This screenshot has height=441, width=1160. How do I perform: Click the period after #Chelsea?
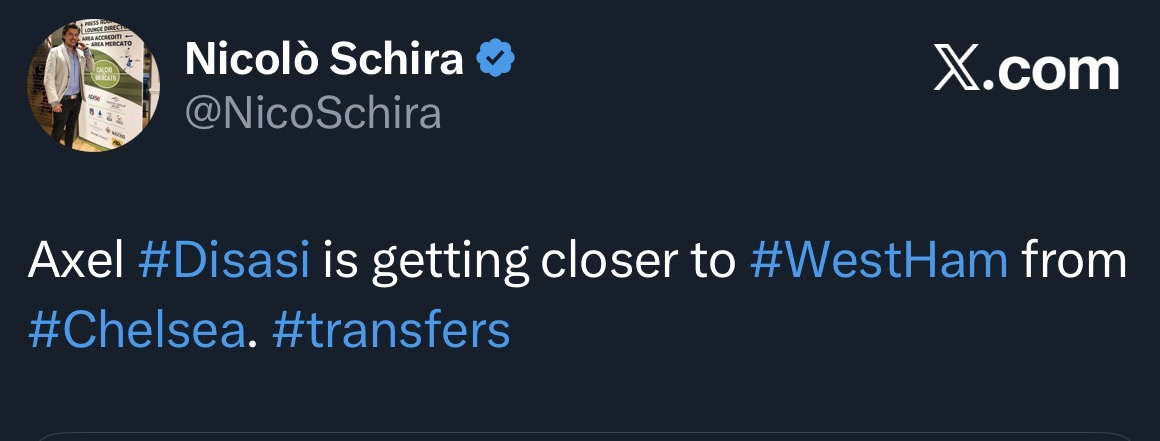click(x=252, y=338)
